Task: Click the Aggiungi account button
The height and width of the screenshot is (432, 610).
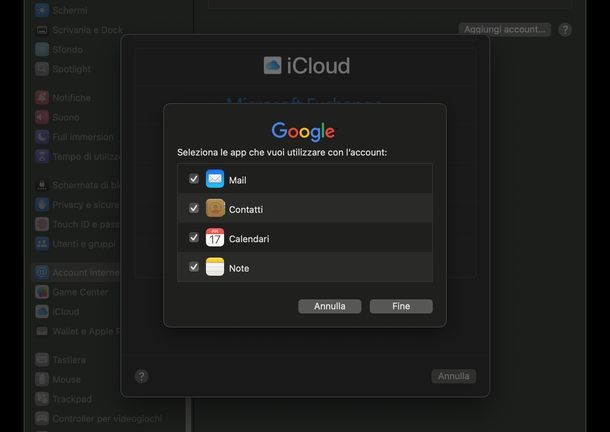Action: coord(505,29)
